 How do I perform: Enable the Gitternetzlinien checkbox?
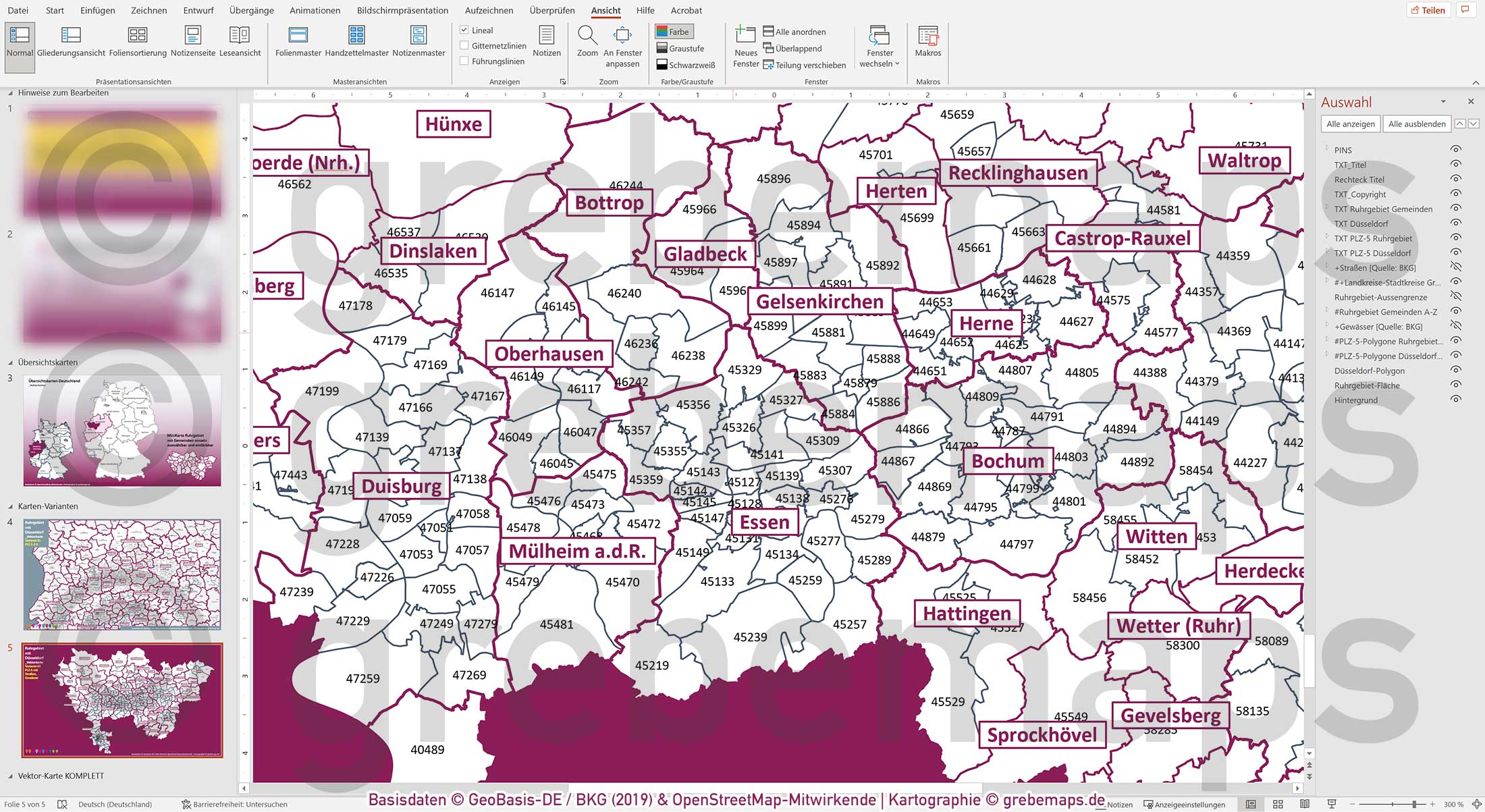(x=464, y=45)
